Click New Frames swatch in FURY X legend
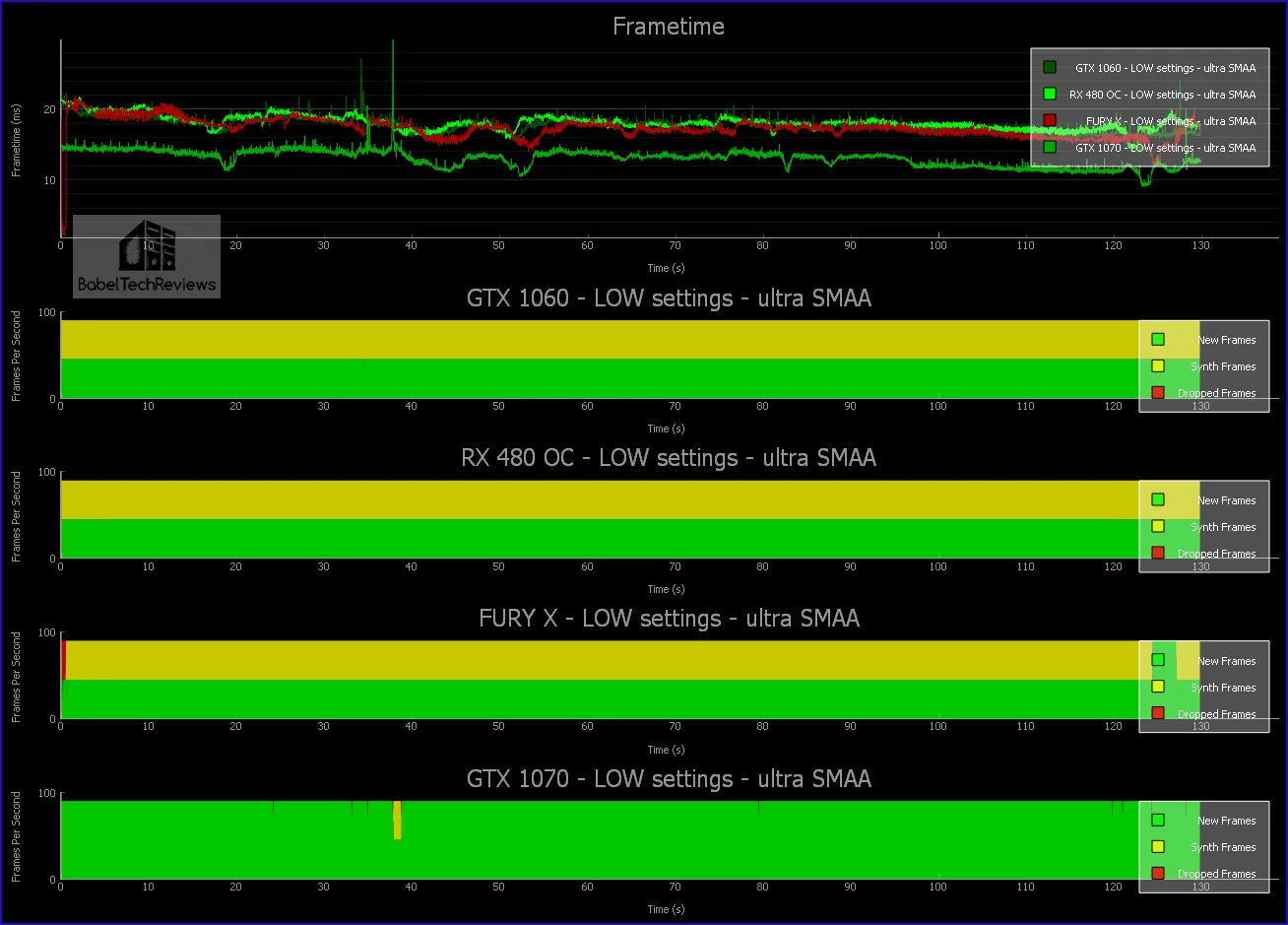The image size is (1288, 925). tap(1158, 661)
